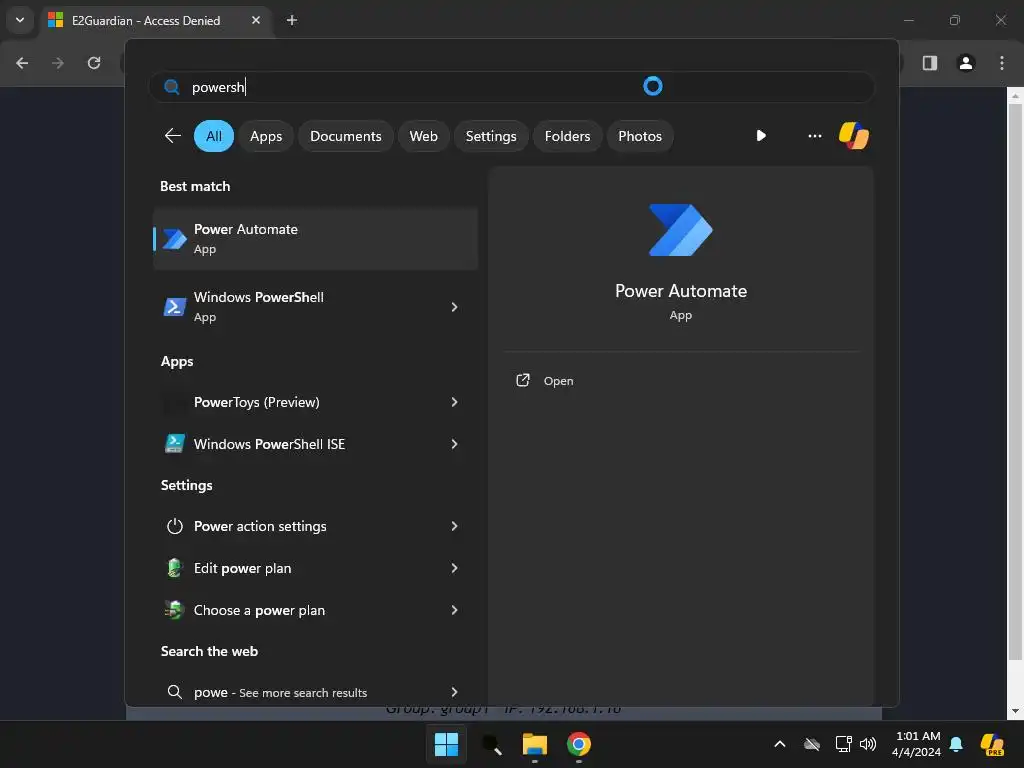The width and height of the screenshot is (1024, 768).
Task: Expand Edit power plan chevron
Action: click(455, 568)
